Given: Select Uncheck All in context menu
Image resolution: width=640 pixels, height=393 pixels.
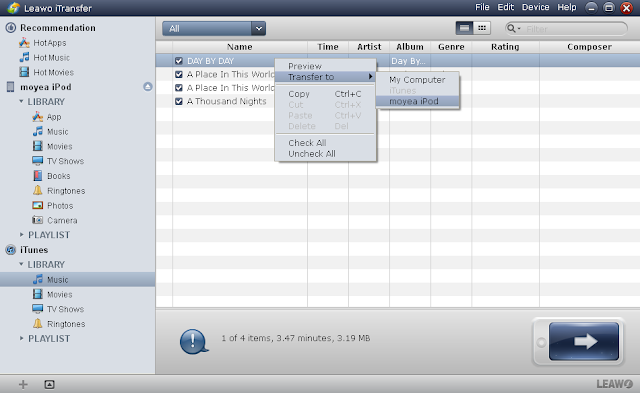Looking at the screenshot, I should (325, 154).
